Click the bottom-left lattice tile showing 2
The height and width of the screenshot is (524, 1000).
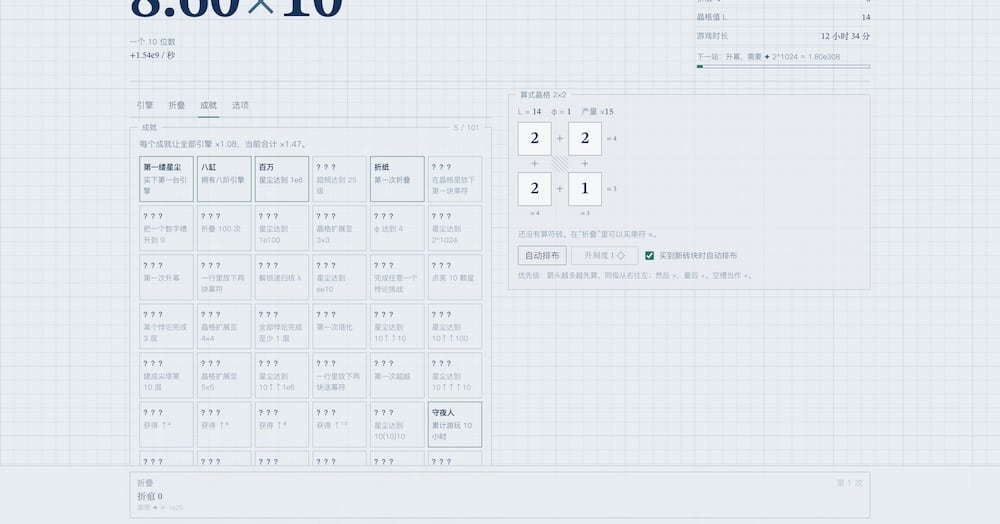tap(534, 189)
